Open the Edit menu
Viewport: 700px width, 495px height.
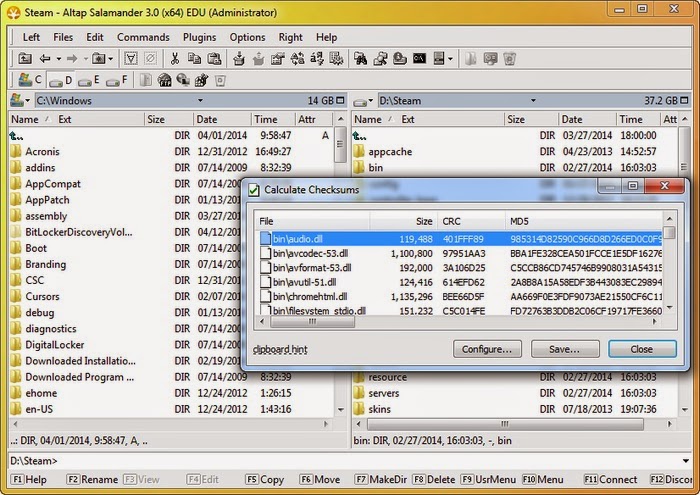95,37
